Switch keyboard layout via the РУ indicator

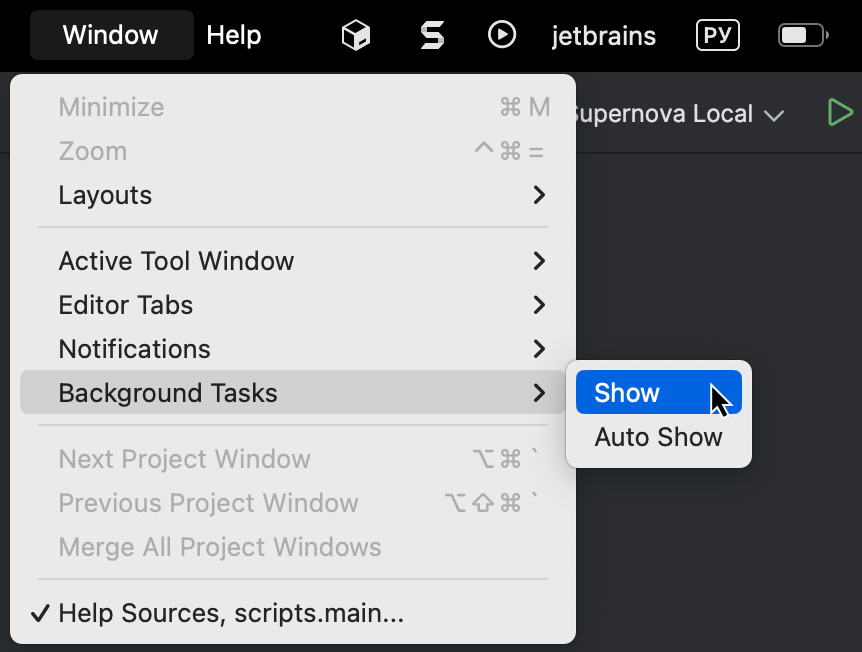click(717, 34)
